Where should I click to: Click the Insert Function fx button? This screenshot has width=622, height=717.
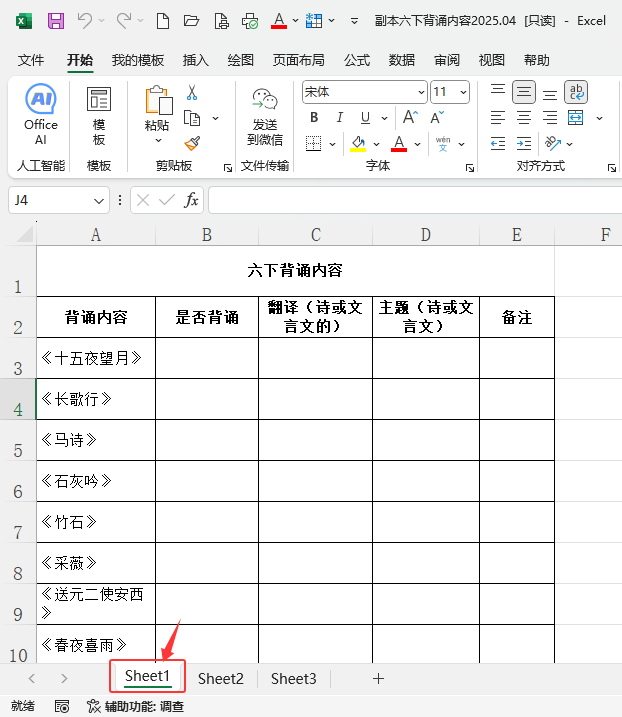click(191, 200)
